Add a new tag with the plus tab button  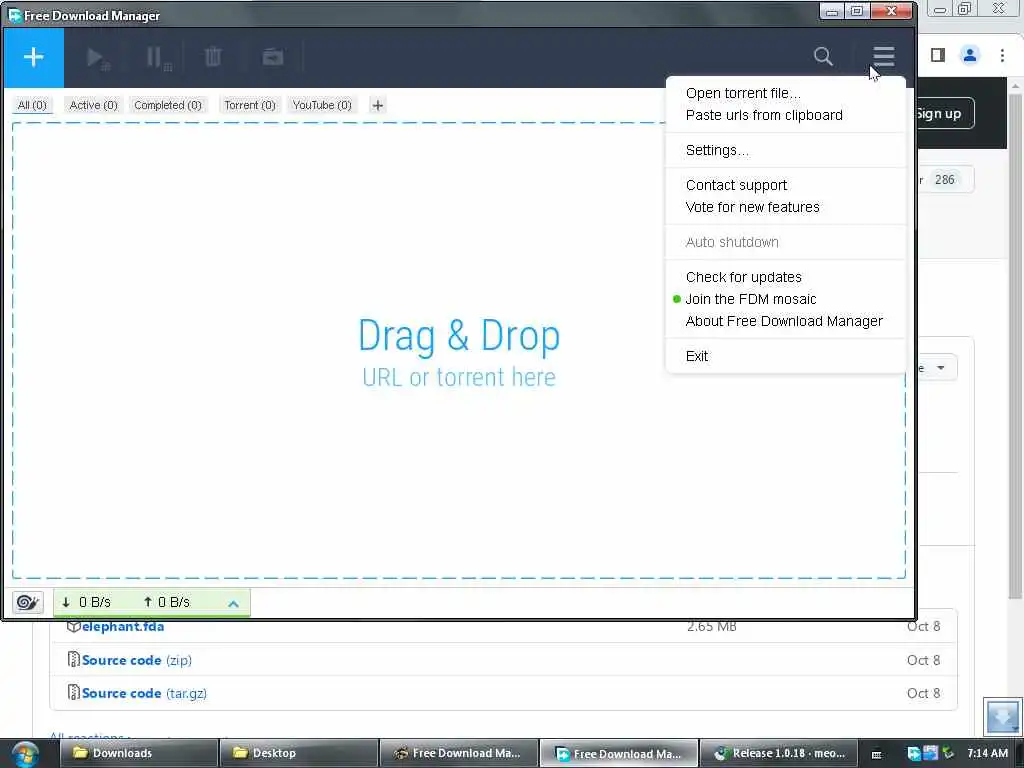(377, 105)
